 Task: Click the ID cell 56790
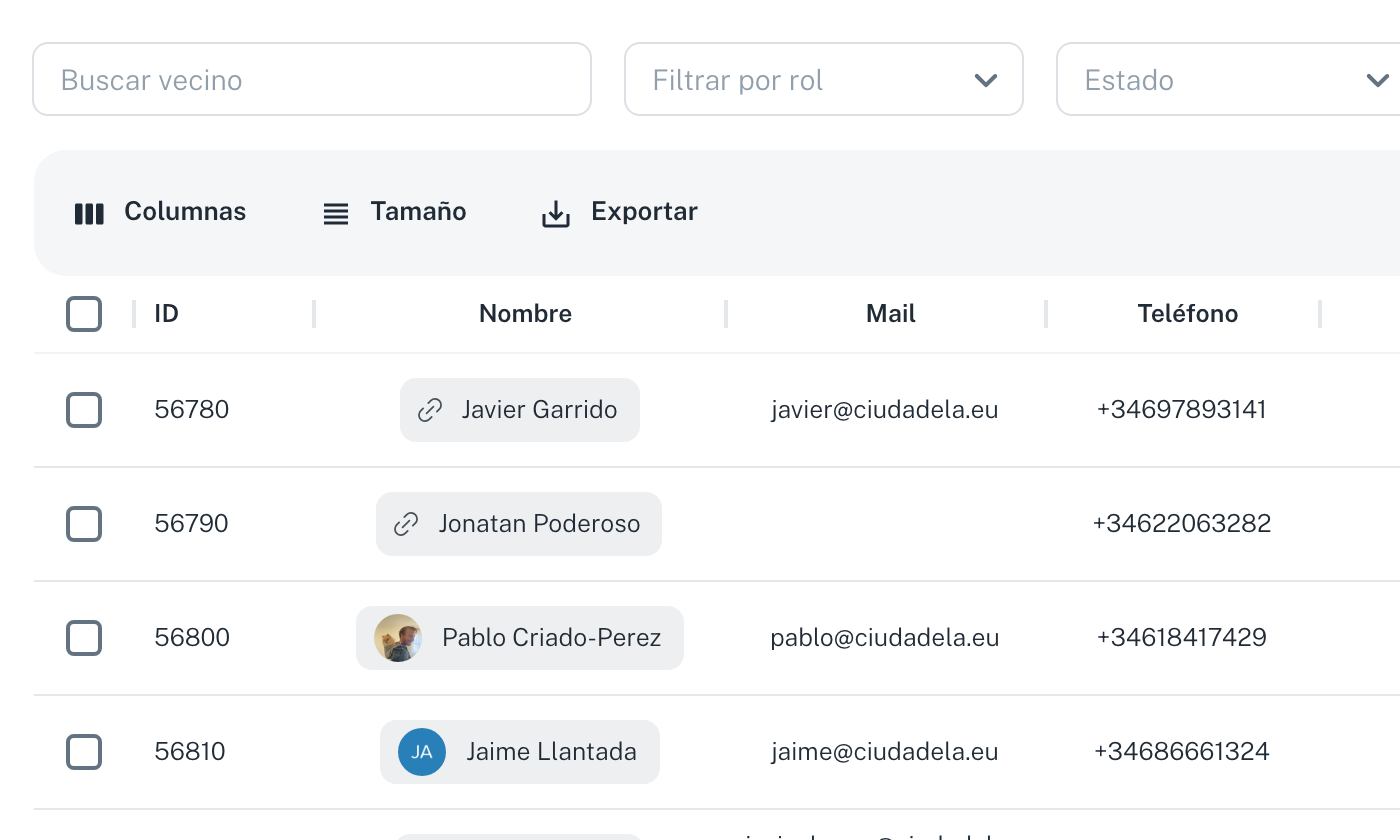192,524
